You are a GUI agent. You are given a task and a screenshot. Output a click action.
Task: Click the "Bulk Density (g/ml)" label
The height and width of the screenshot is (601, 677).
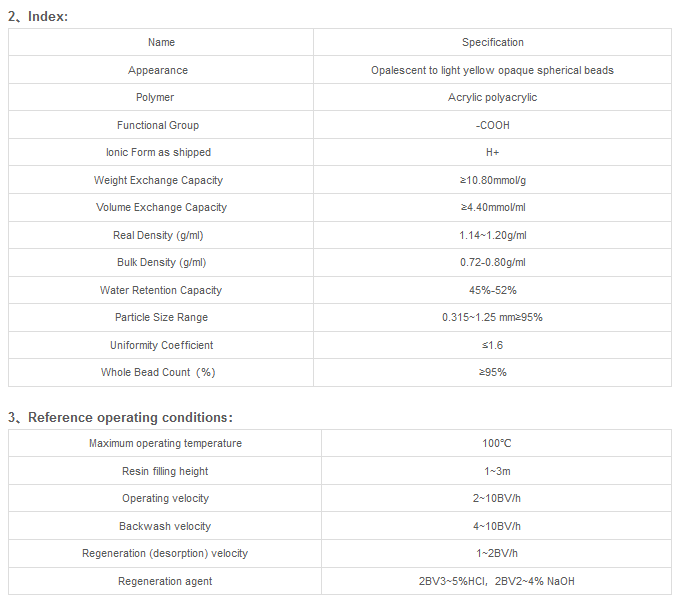click(x=161, y=263)
